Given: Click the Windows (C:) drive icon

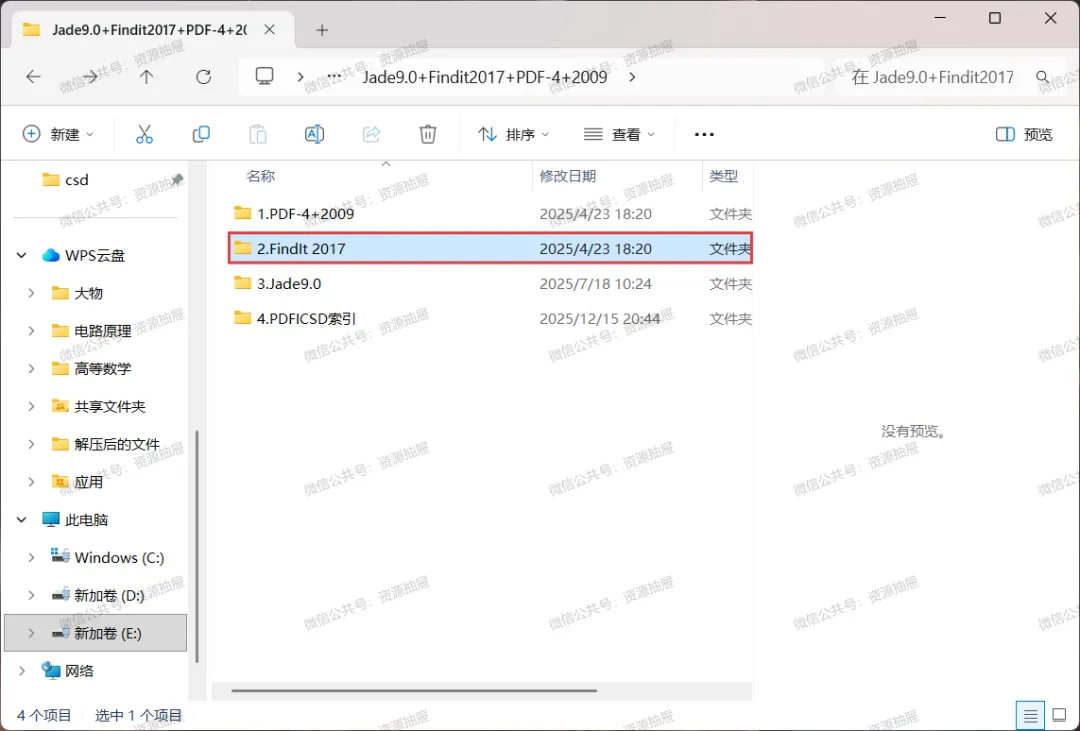Looking at the screenshot, I should coord(61,557).
